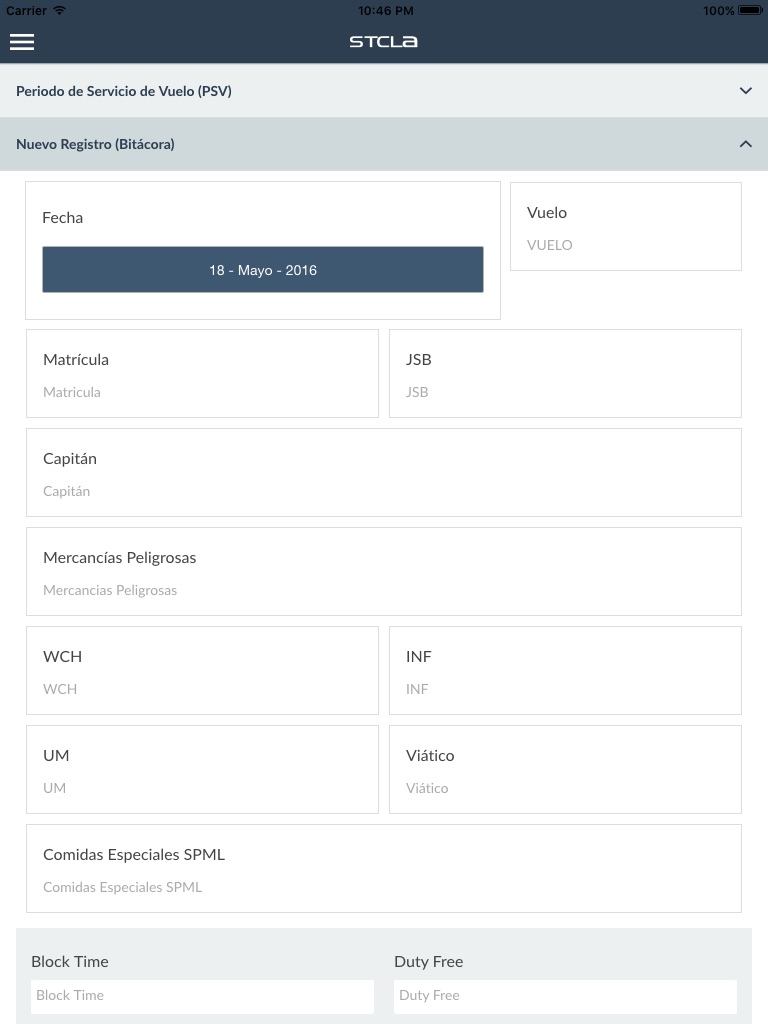This screenshot has height=1024, width=768.
Task: Tap the Wi-Fi status icon
Action: pos(59,10)
